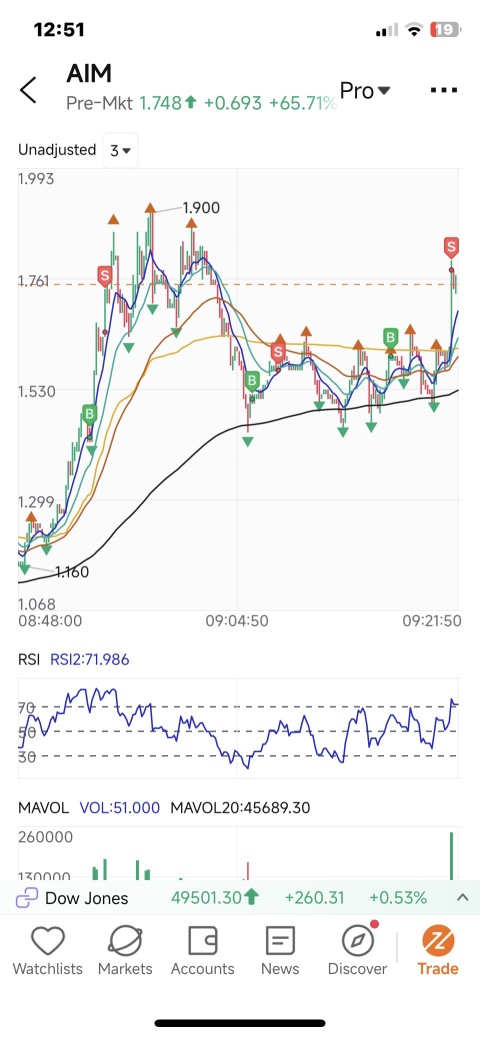Tap the red S sell marker at far right

[451, 248]
